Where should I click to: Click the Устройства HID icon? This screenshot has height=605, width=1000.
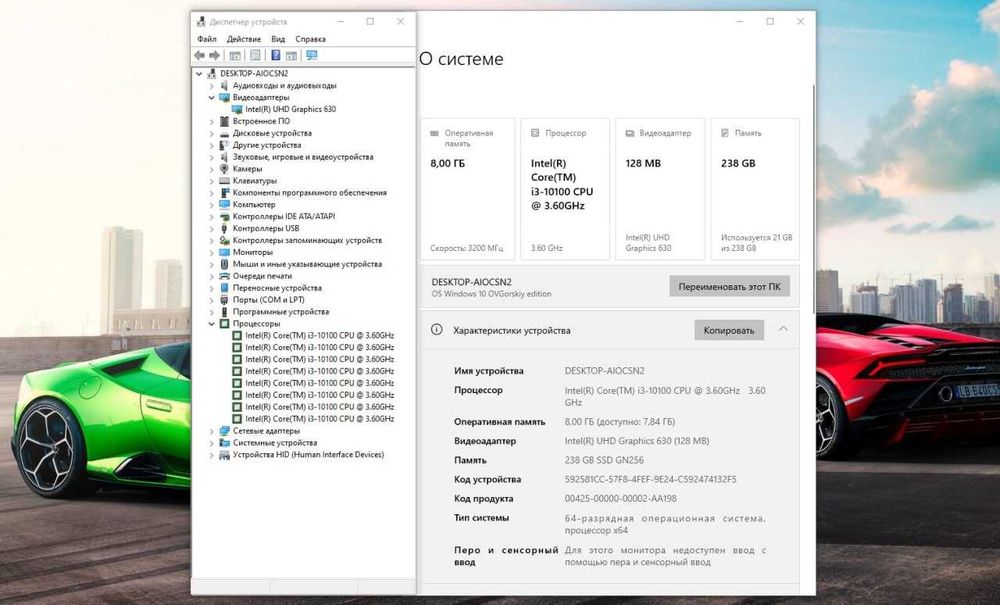[224, 455]
